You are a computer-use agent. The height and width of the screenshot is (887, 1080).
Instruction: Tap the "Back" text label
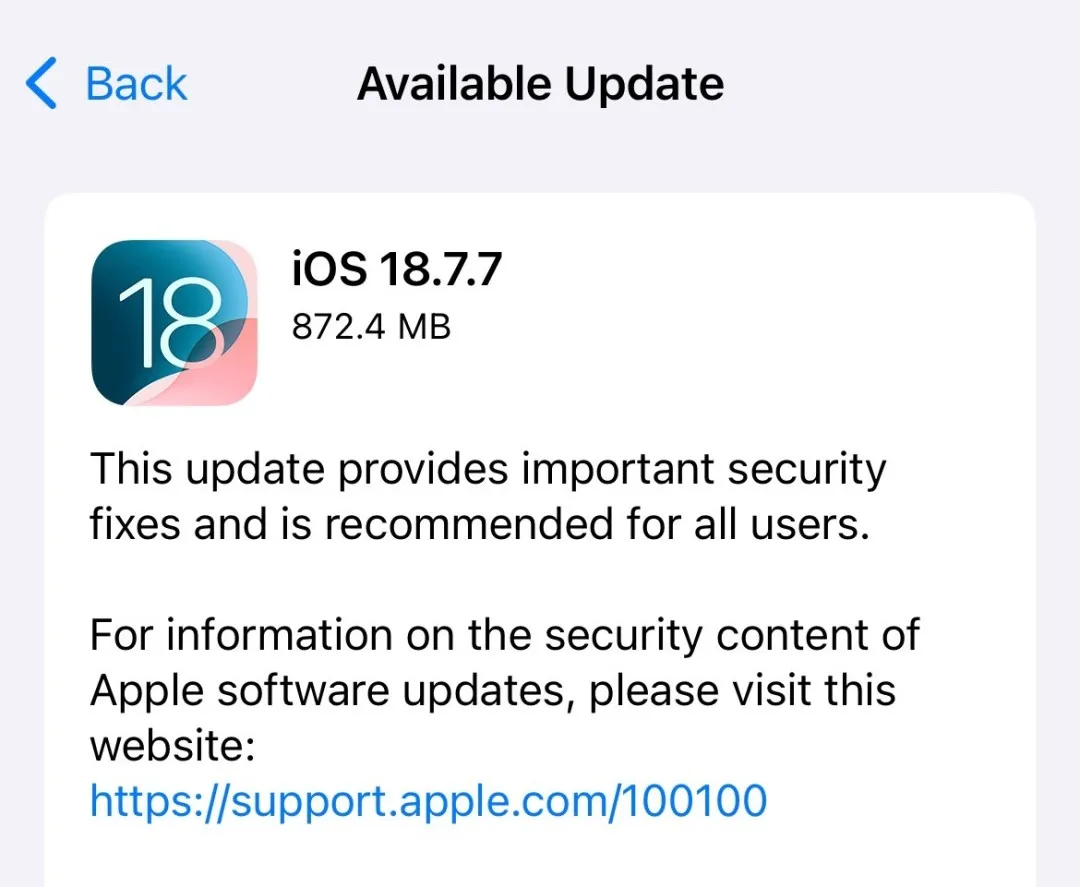(136, 85)
